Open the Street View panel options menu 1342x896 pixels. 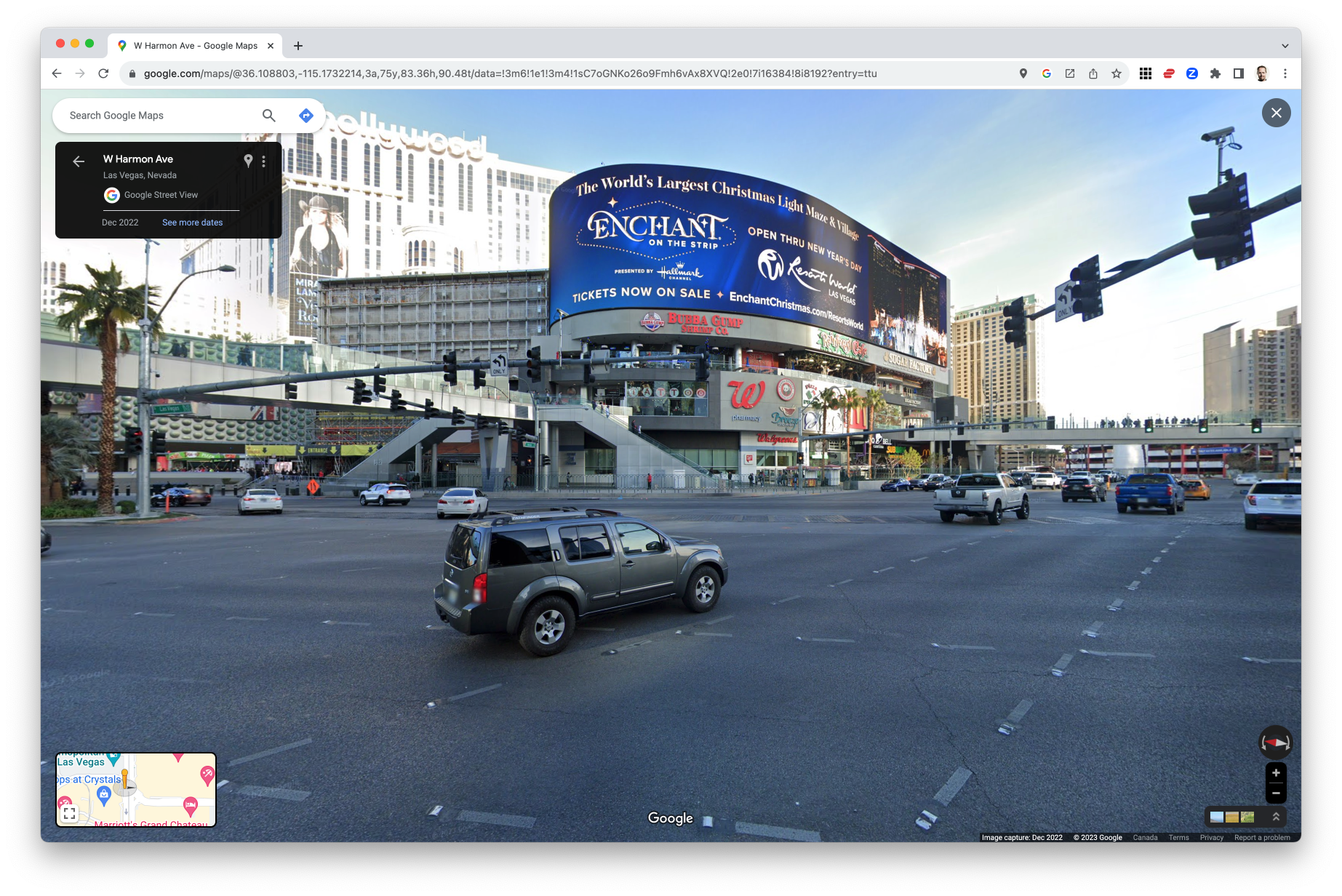(263, 161)
